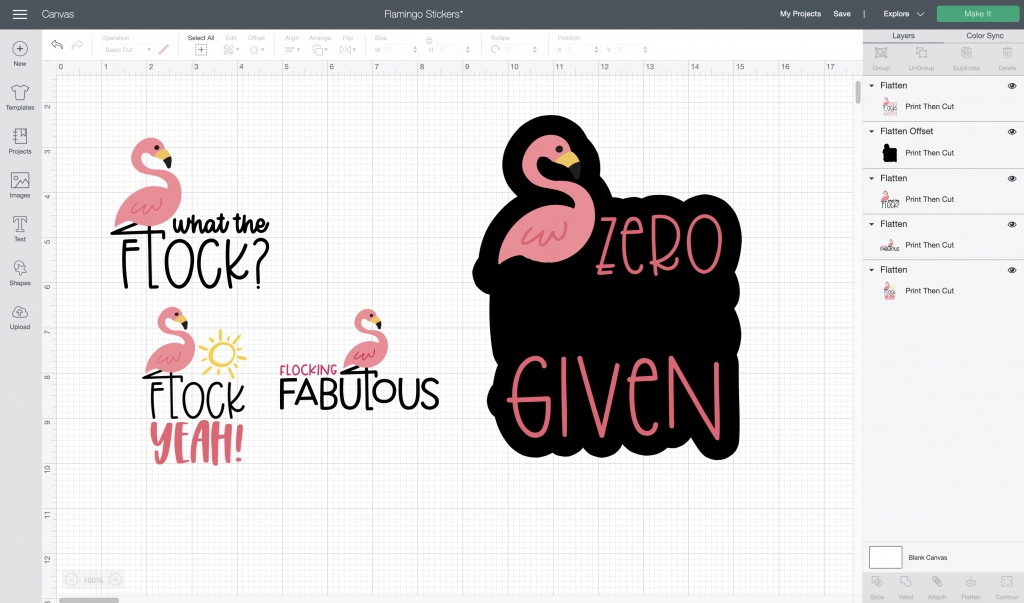Open the Templates panel
The width and height of the screenshot is (1024, 603).
coord(20,97)
